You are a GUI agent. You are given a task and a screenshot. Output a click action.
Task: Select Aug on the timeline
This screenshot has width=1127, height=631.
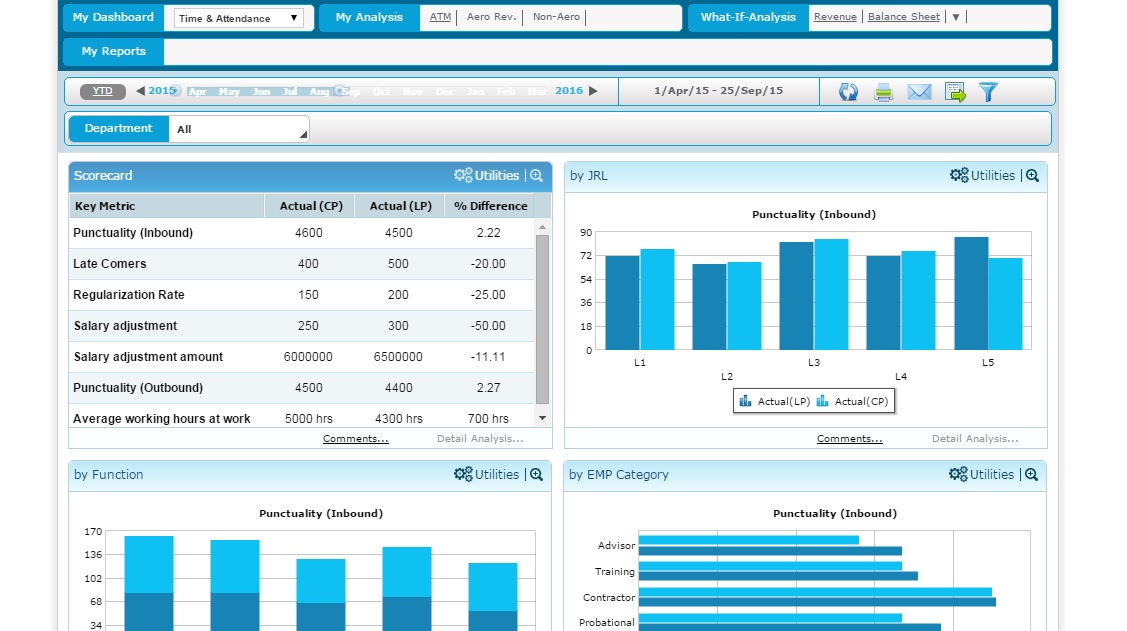pyautogui.click(x=319, y=92)
